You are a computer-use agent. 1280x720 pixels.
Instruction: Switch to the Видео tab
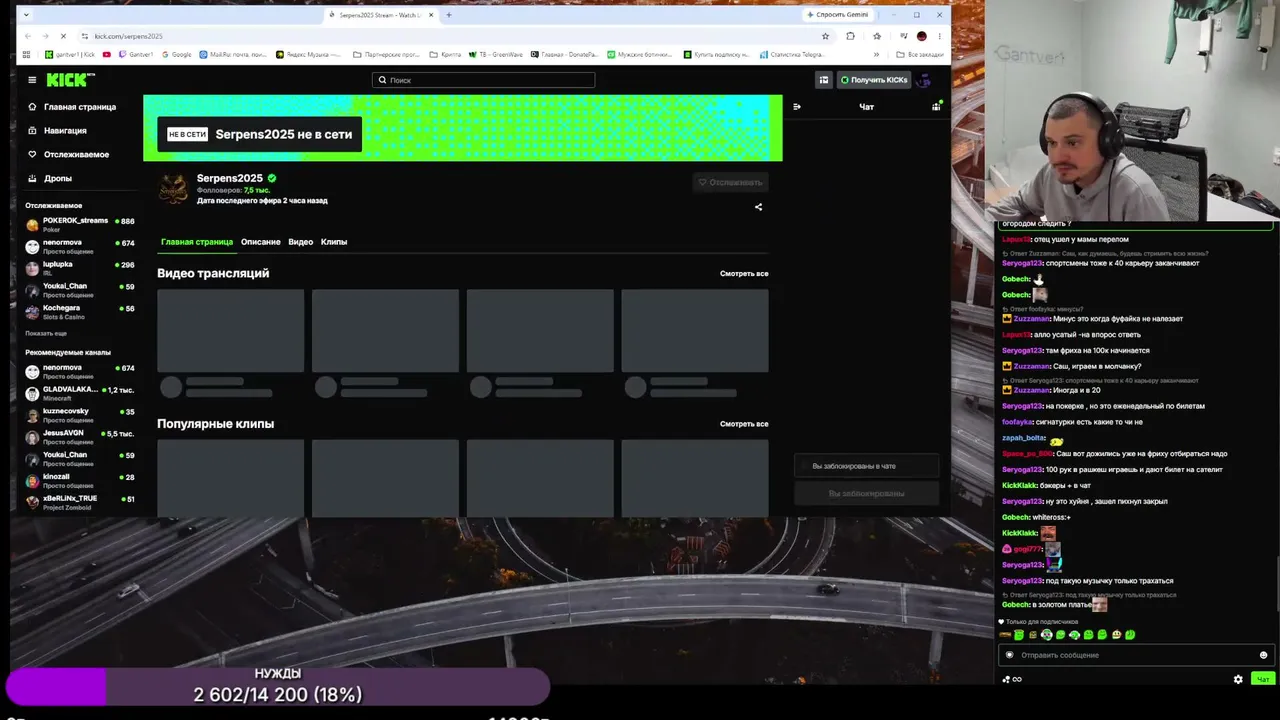(301, 242)
